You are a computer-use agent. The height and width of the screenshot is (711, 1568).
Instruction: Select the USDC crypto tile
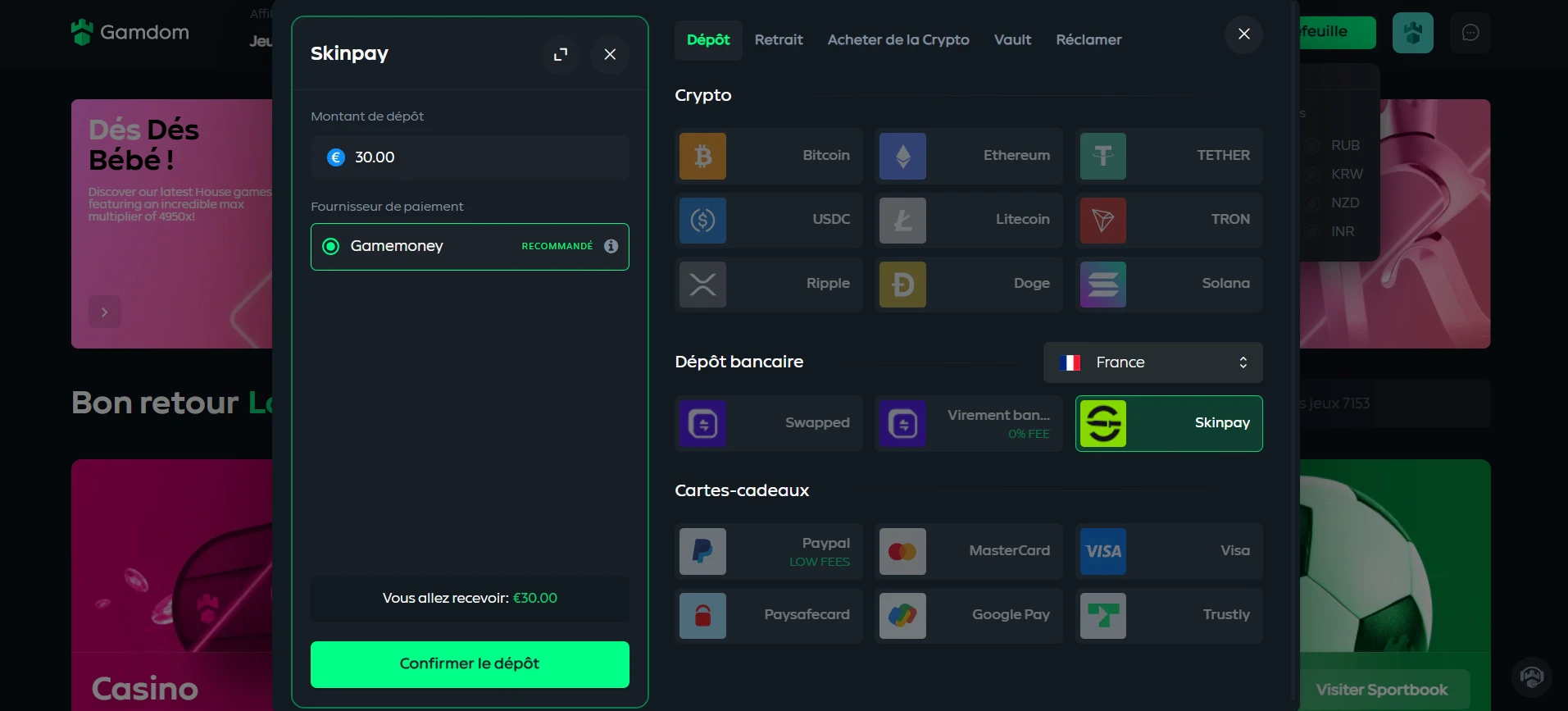(769, 220)
